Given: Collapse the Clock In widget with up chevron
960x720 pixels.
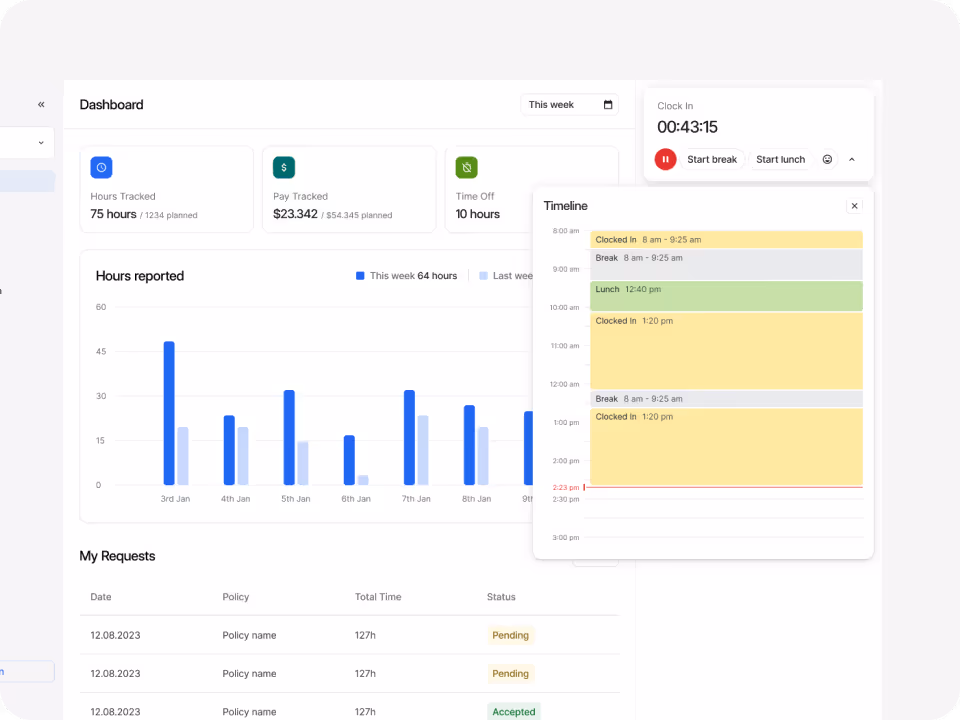Looking at the screenshot, I should 852,159.
